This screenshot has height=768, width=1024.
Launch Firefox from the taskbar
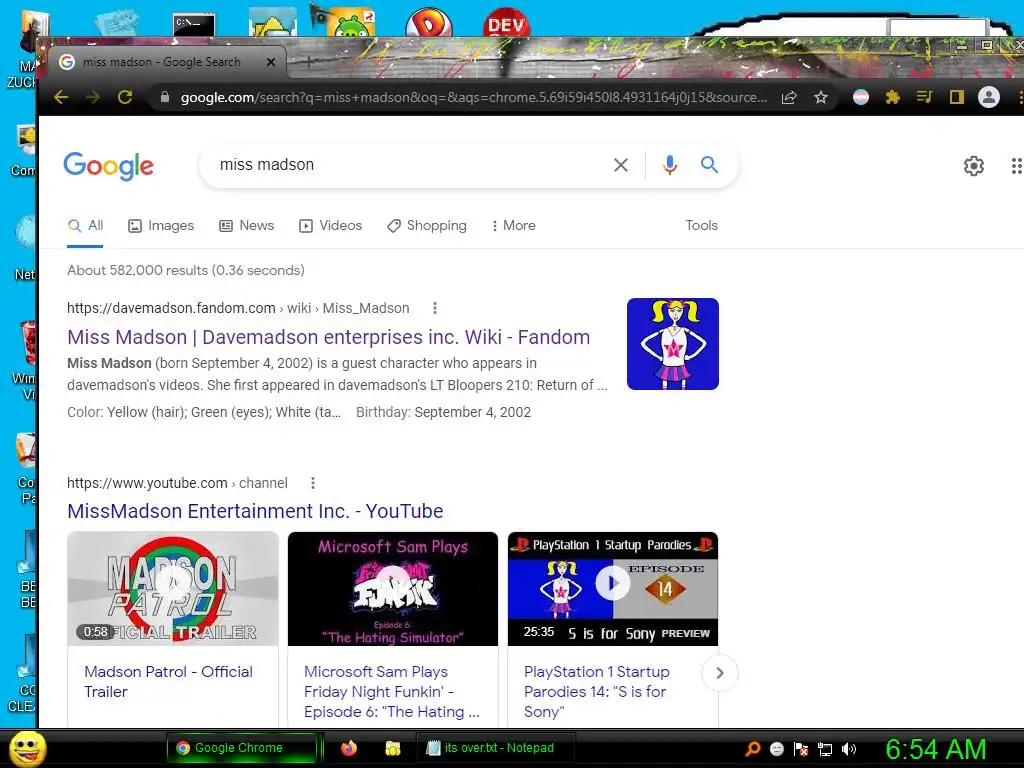pos(349,748)
